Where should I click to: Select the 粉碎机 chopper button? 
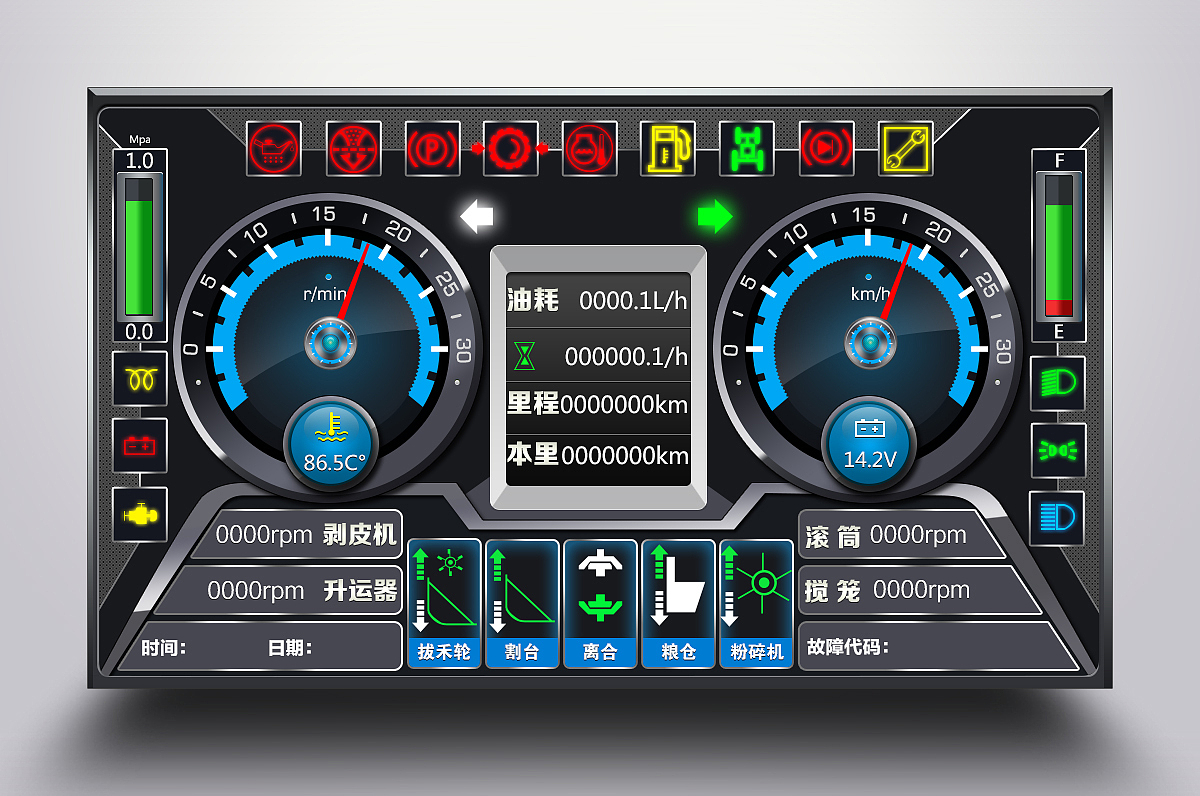point(756,604)
